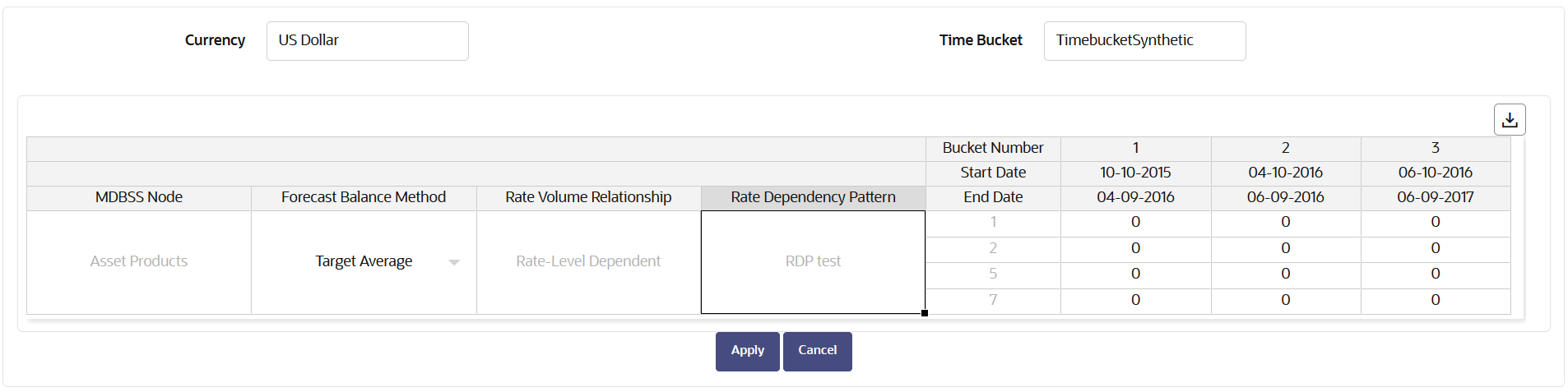Image resolution: width=1568 pixels, height=392 pixels.
Task: Click bucket 2 value in row 2
Action: pyautogui.click(x=1285, y=248)
